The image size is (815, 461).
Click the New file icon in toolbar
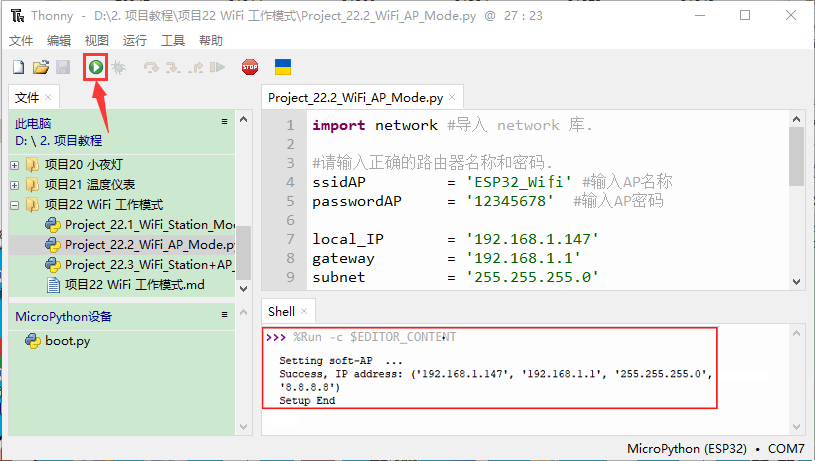tap(18, 68)
